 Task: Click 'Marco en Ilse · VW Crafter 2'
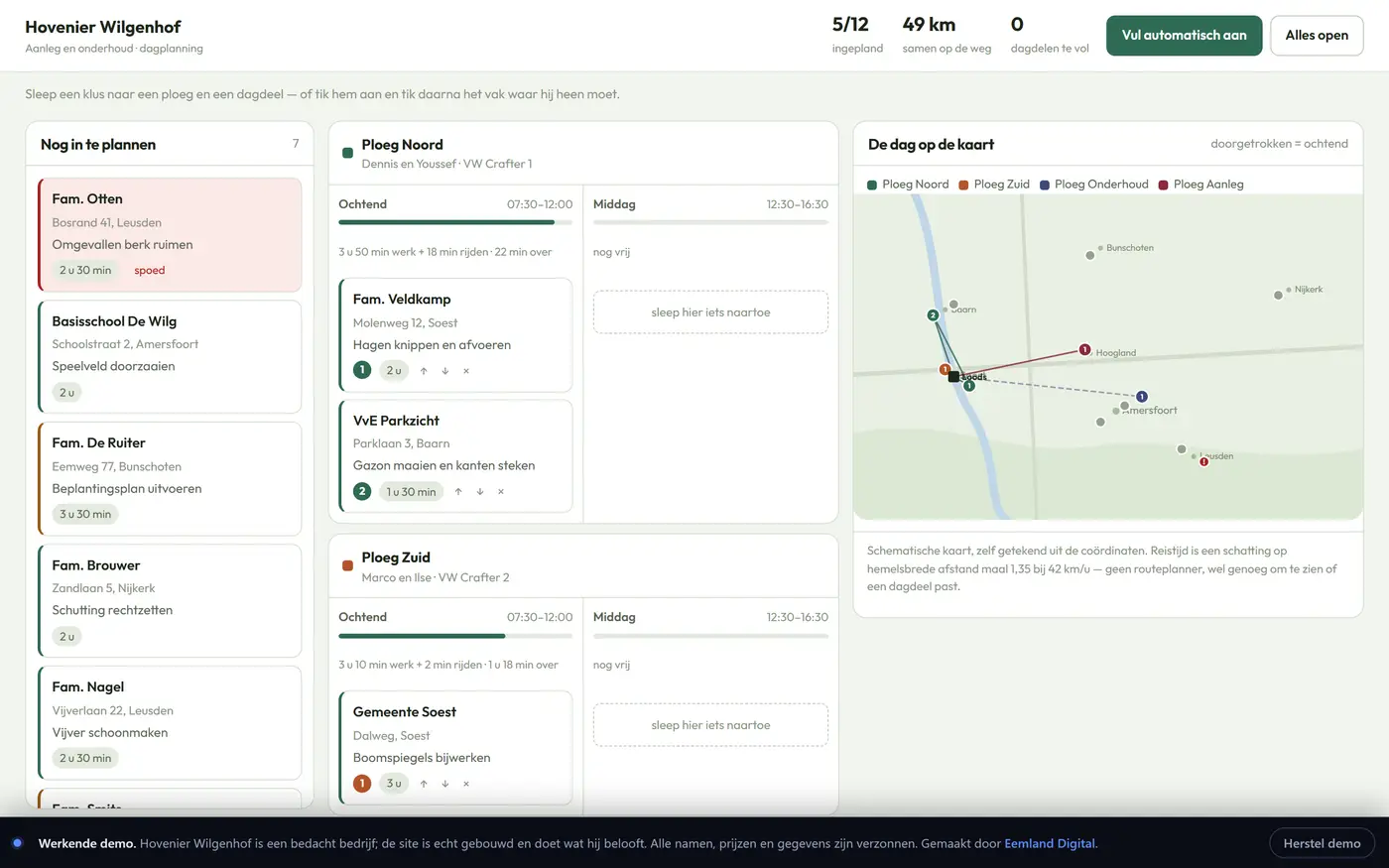tap(436, 577)
